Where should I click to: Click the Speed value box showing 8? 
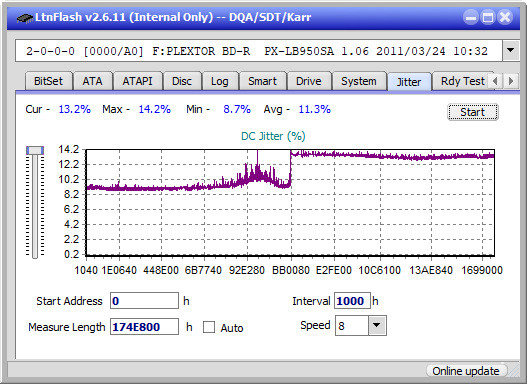(352, 325)
